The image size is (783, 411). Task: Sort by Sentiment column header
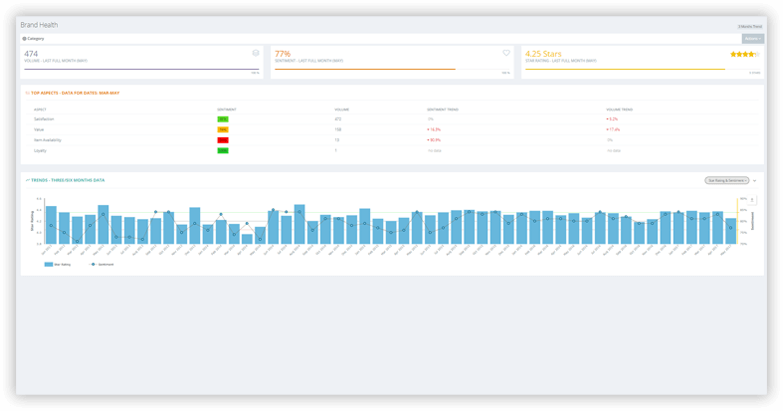pos(227,109)
